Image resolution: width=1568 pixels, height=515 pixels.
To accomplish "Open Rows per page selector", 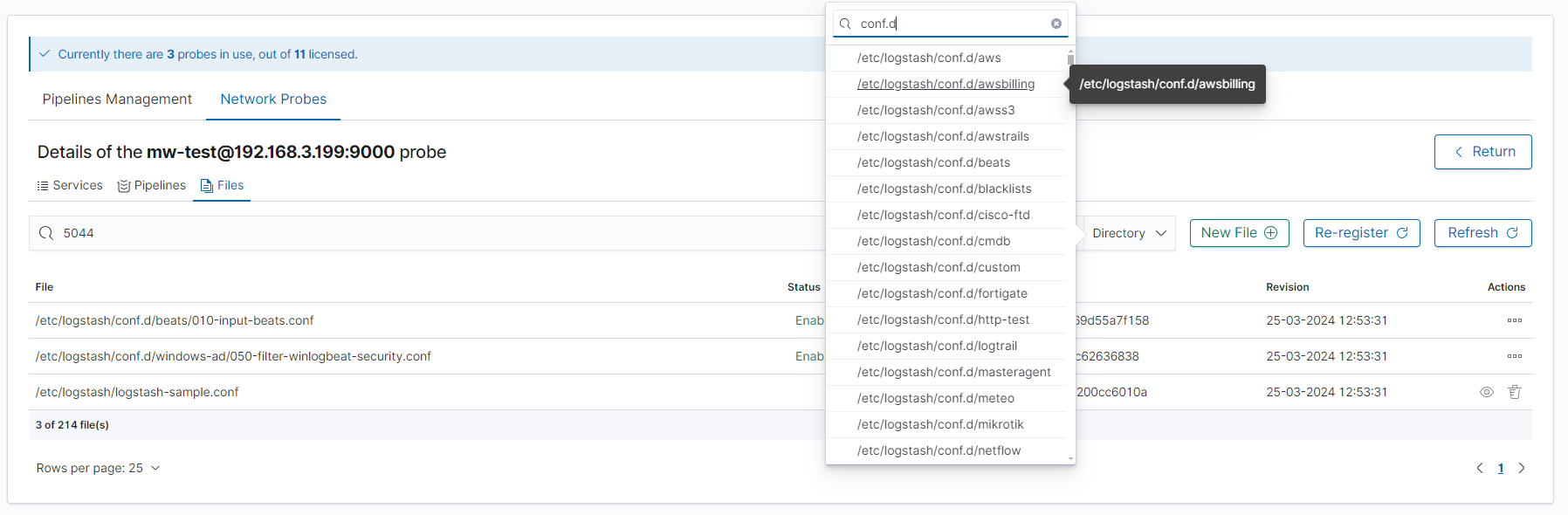I will click(98, 468).
